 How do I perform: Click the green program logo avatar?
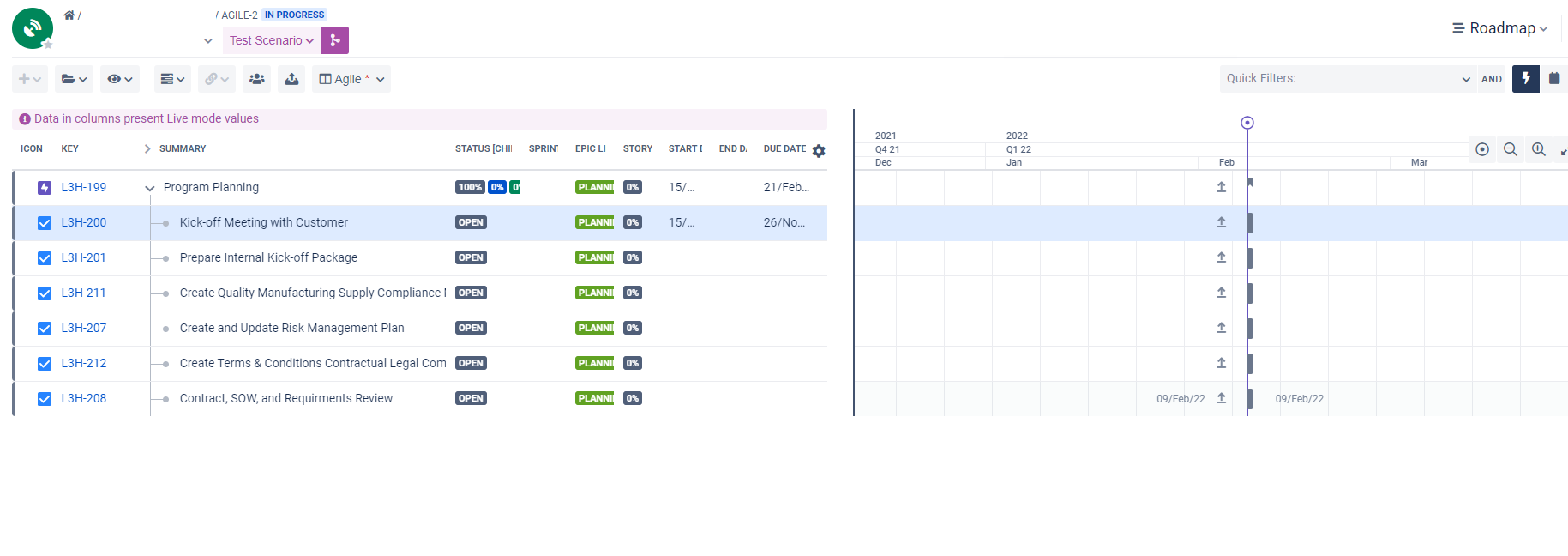[x=33, y=28]
